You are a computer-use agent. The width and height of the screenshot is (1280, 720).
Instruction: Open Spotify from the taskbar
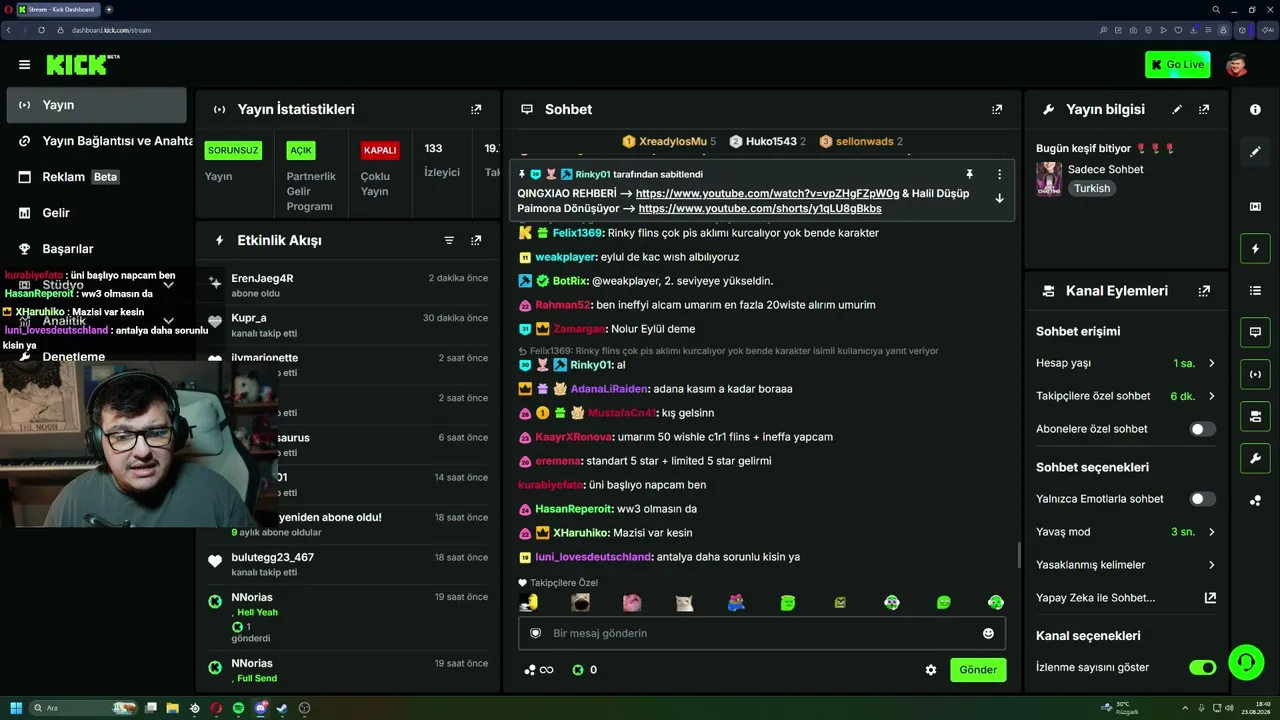pos(238,708)
